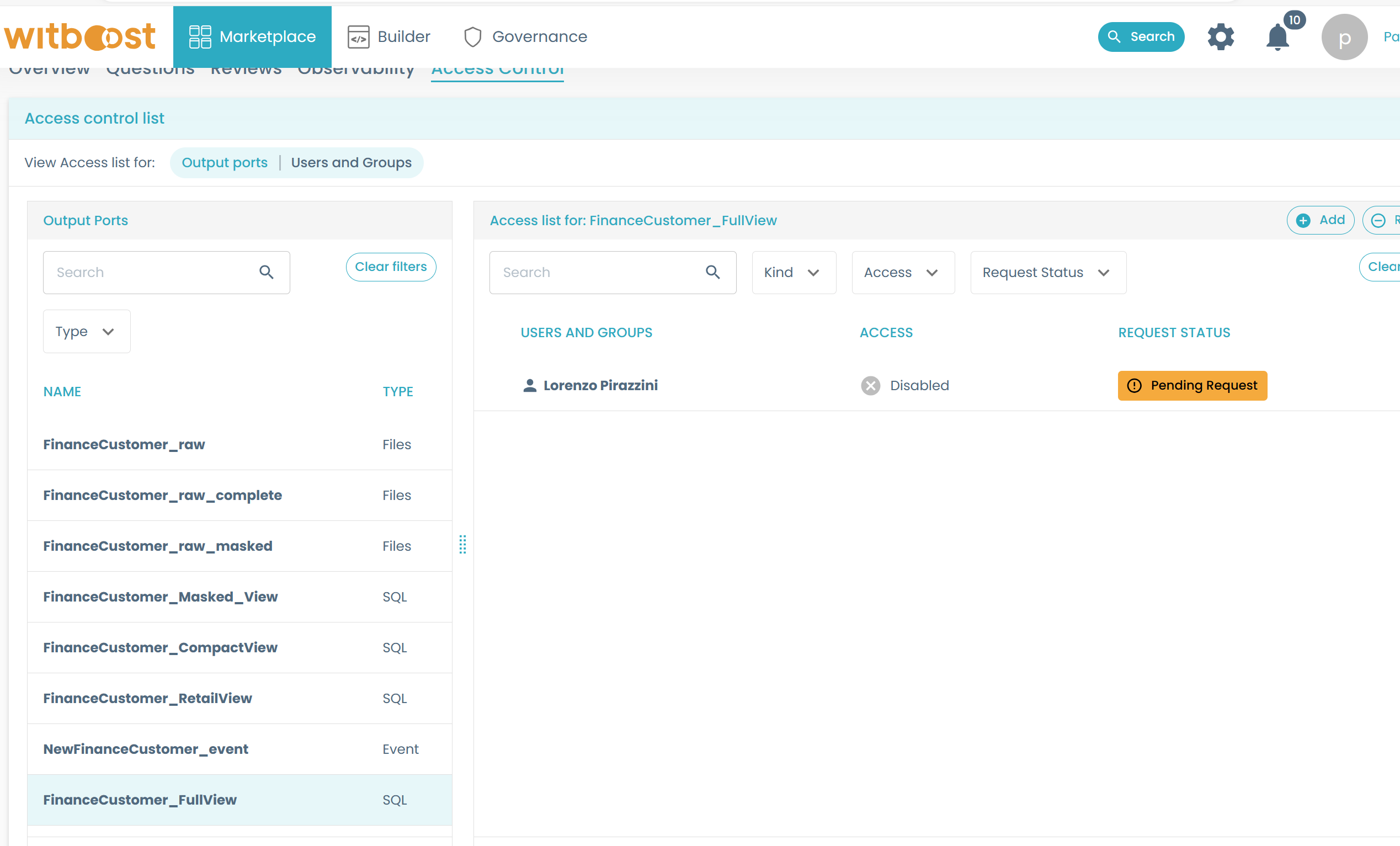Image resolution: width=1400 pixels, height=846 pixels.
Task: Click the minus circle remove icon
Action: [x=1378, y=220]
